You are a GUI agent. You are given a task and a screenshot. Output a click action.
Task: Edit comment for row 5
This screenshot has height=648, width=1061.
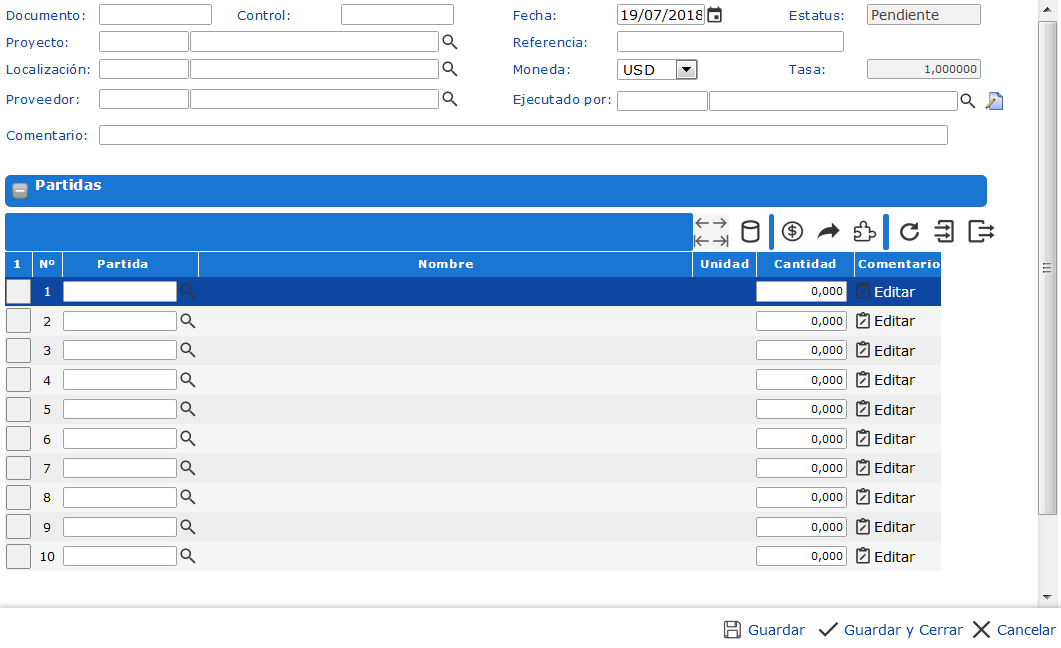pos(886,409)
